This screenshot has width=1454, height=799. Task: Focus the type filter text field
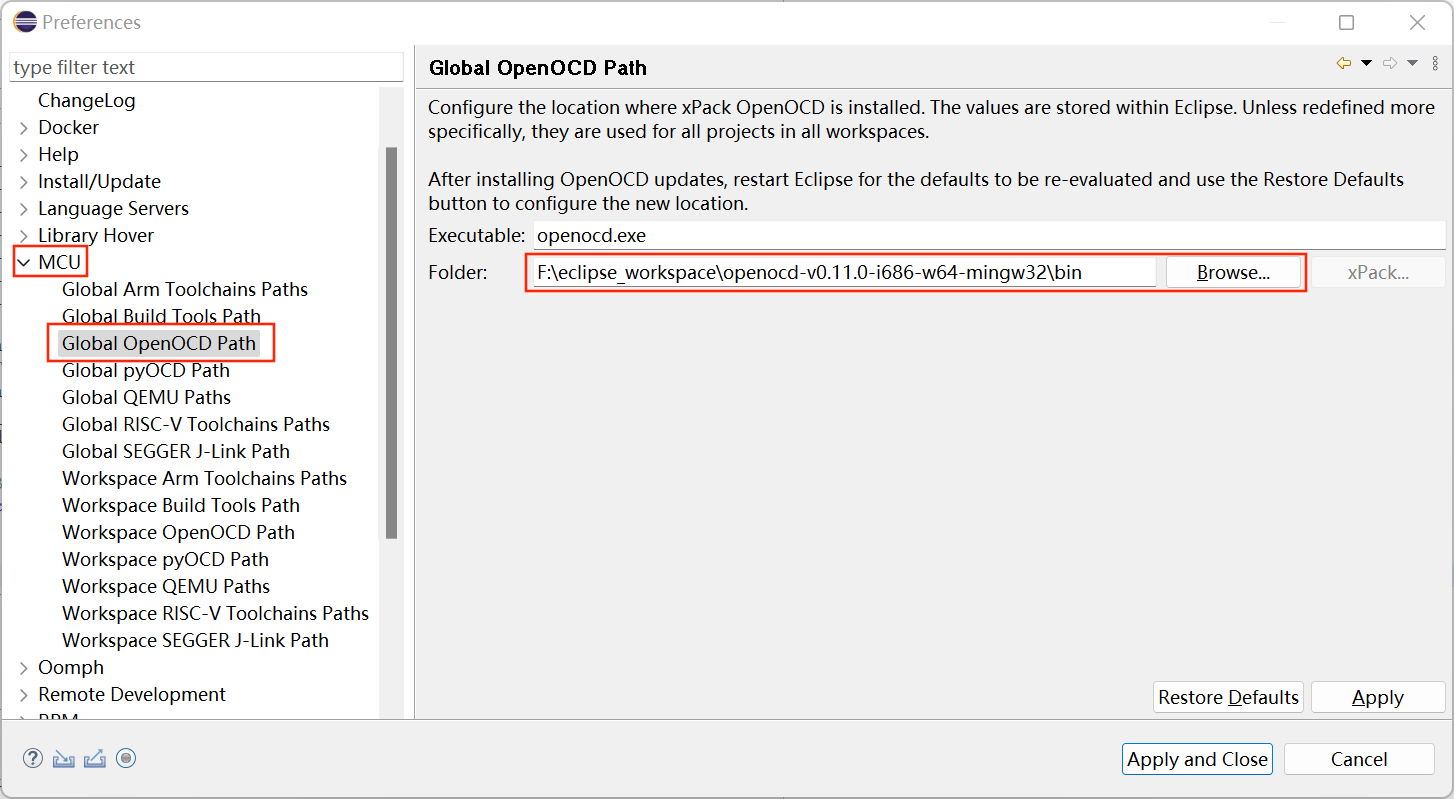(x=205, y=68)
